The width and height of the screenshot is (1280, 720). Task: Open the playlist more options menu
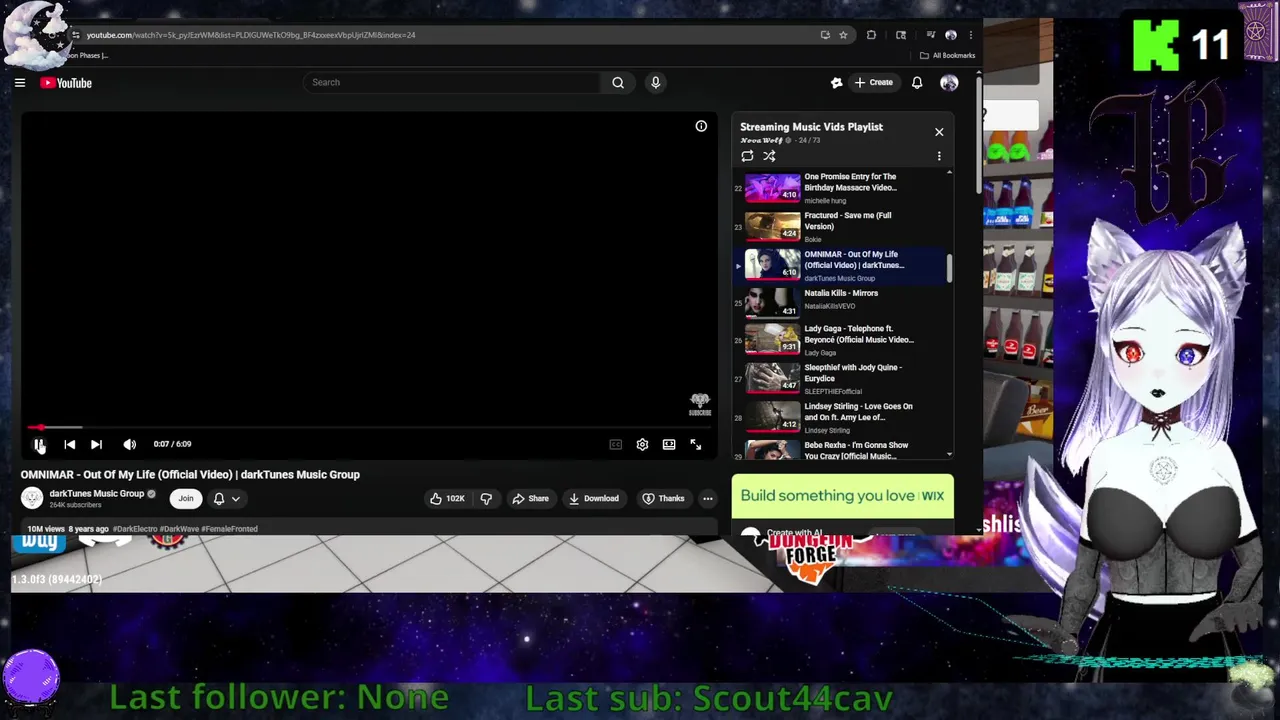pos(939,156)
